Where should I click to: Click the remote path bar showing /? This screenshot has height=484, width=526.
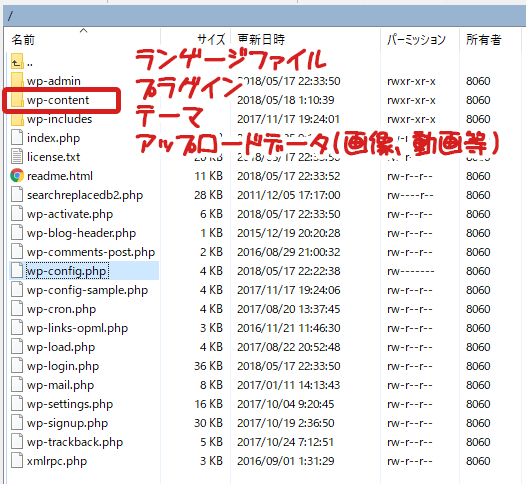pos(265,16)
